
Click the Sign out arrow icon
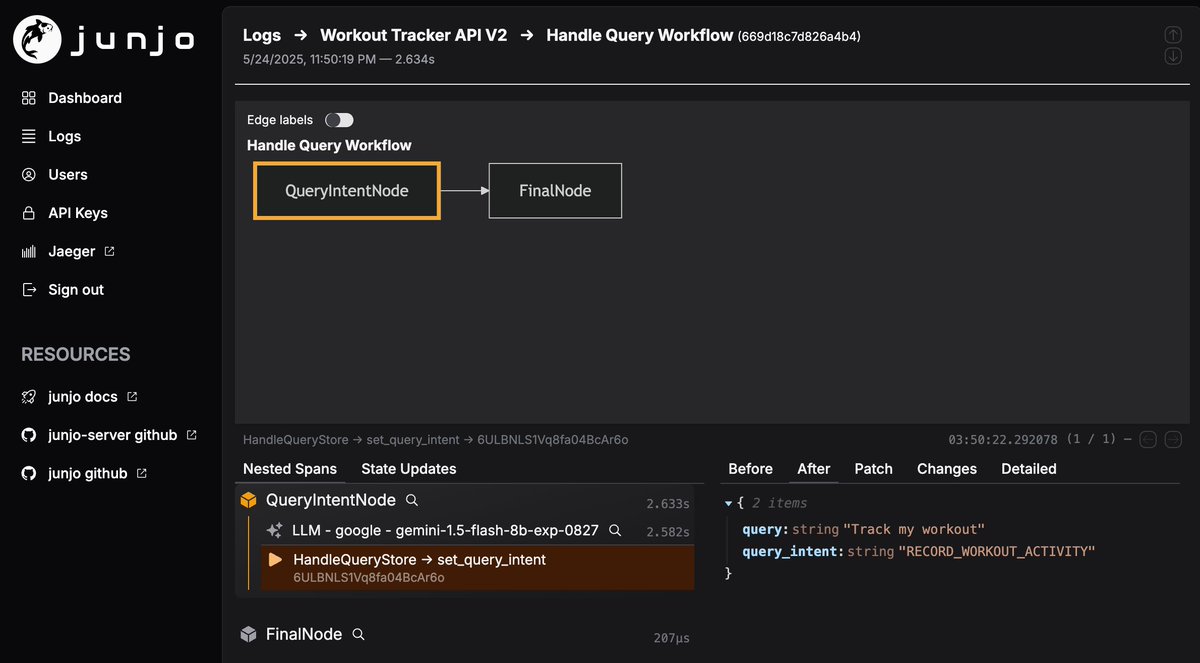coord(29,290)
